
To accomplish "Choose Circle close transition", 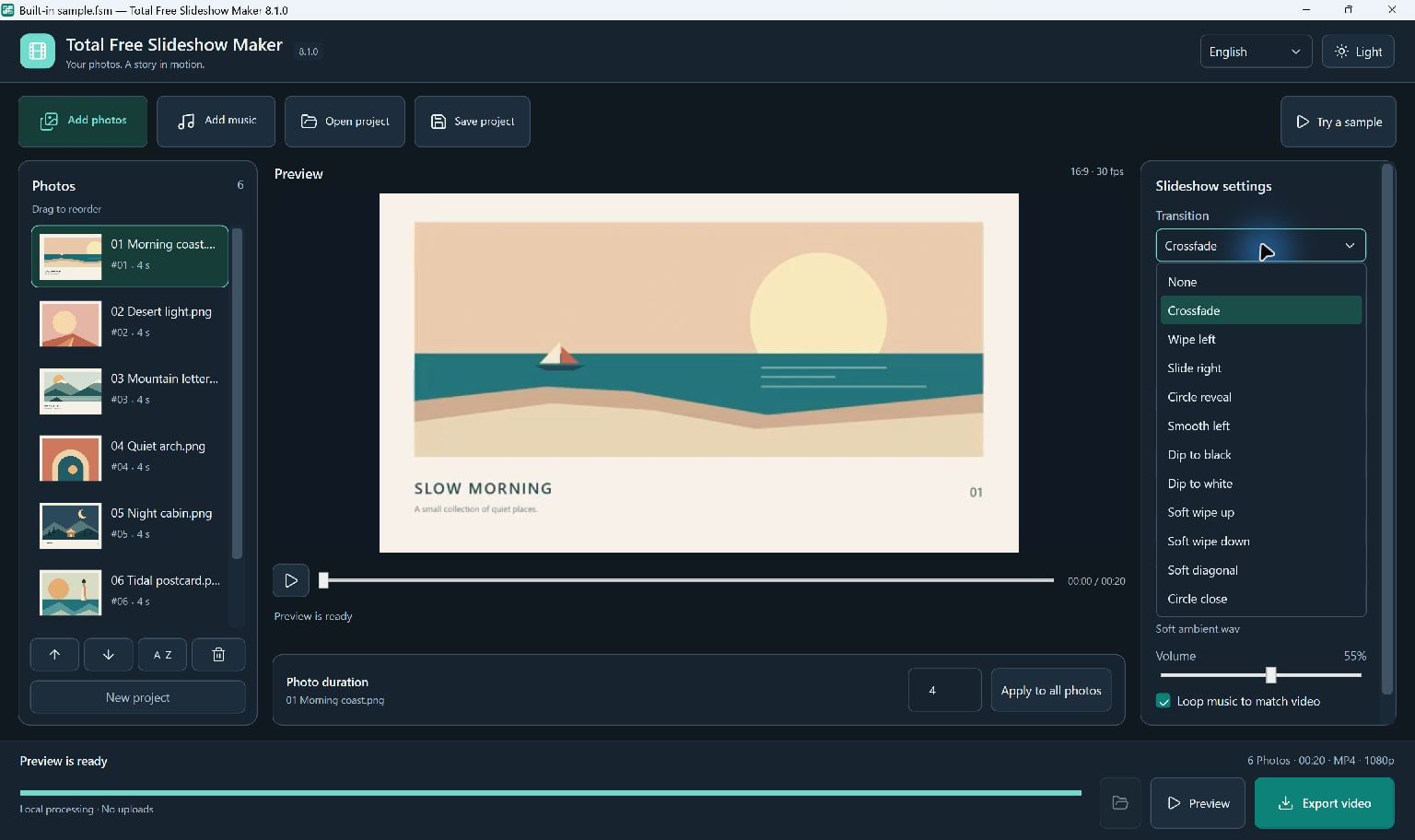I will pyautogui.click(x=1261, y=599).
